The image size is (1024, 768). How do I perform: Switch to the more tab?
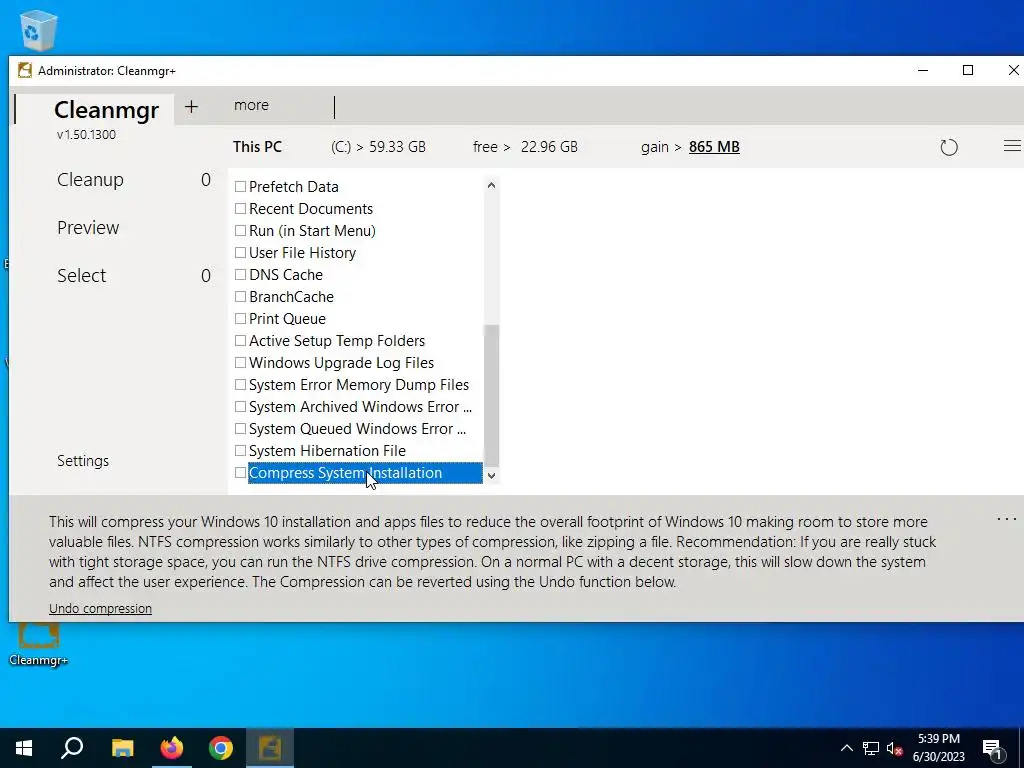coord(251,105)
